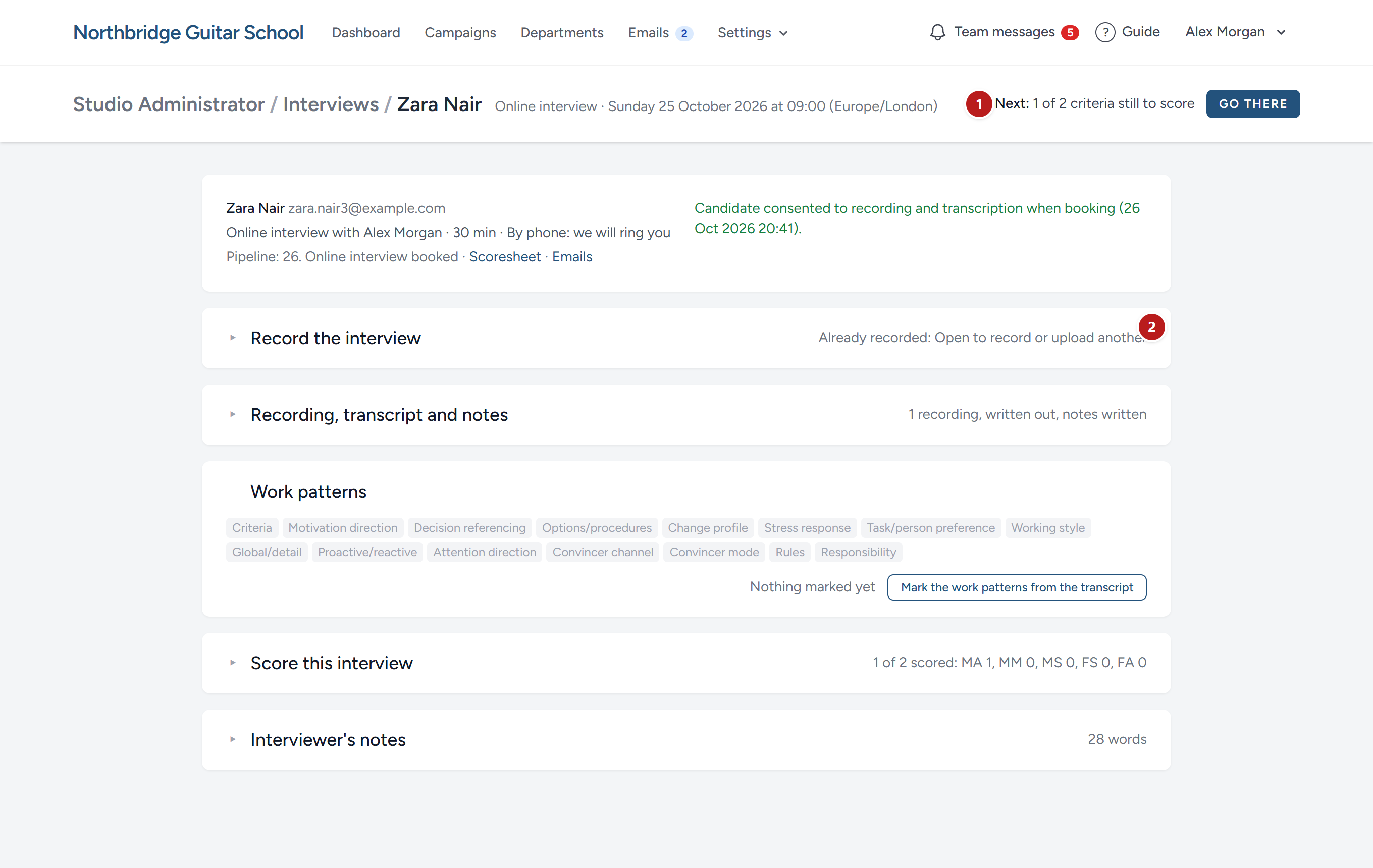Screen dimensions: 1373x868
Task: Click Mark the work patterns from the transcript
Action: (1017, 587)
